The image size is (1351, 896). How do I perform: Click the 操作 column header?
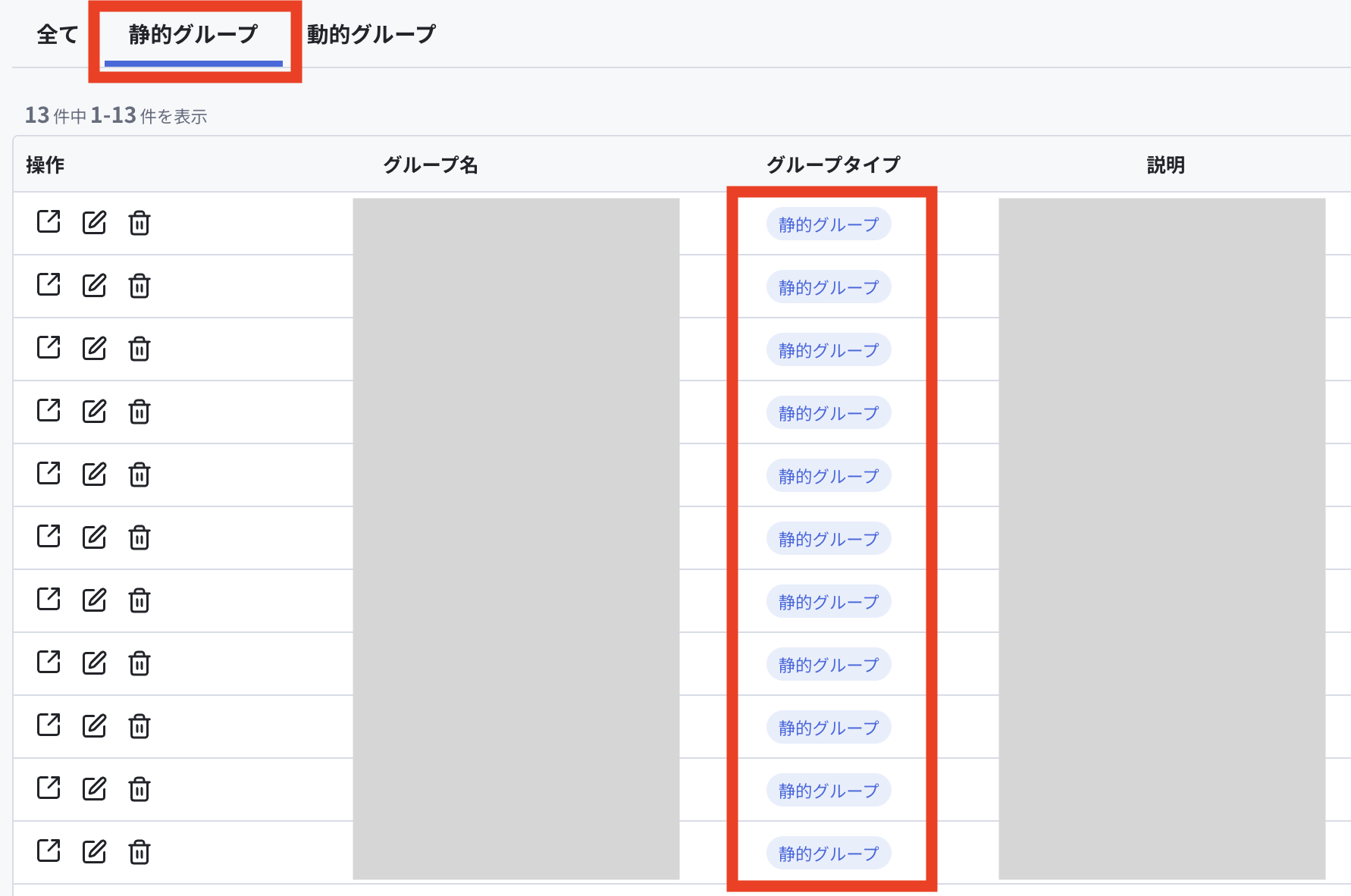tap(45, 164)
